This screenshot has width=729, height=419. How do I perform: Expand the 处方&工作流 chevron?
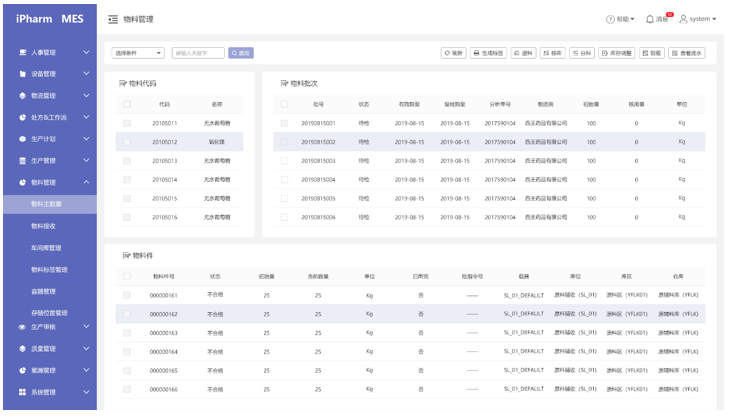click(x=86, y=117)
